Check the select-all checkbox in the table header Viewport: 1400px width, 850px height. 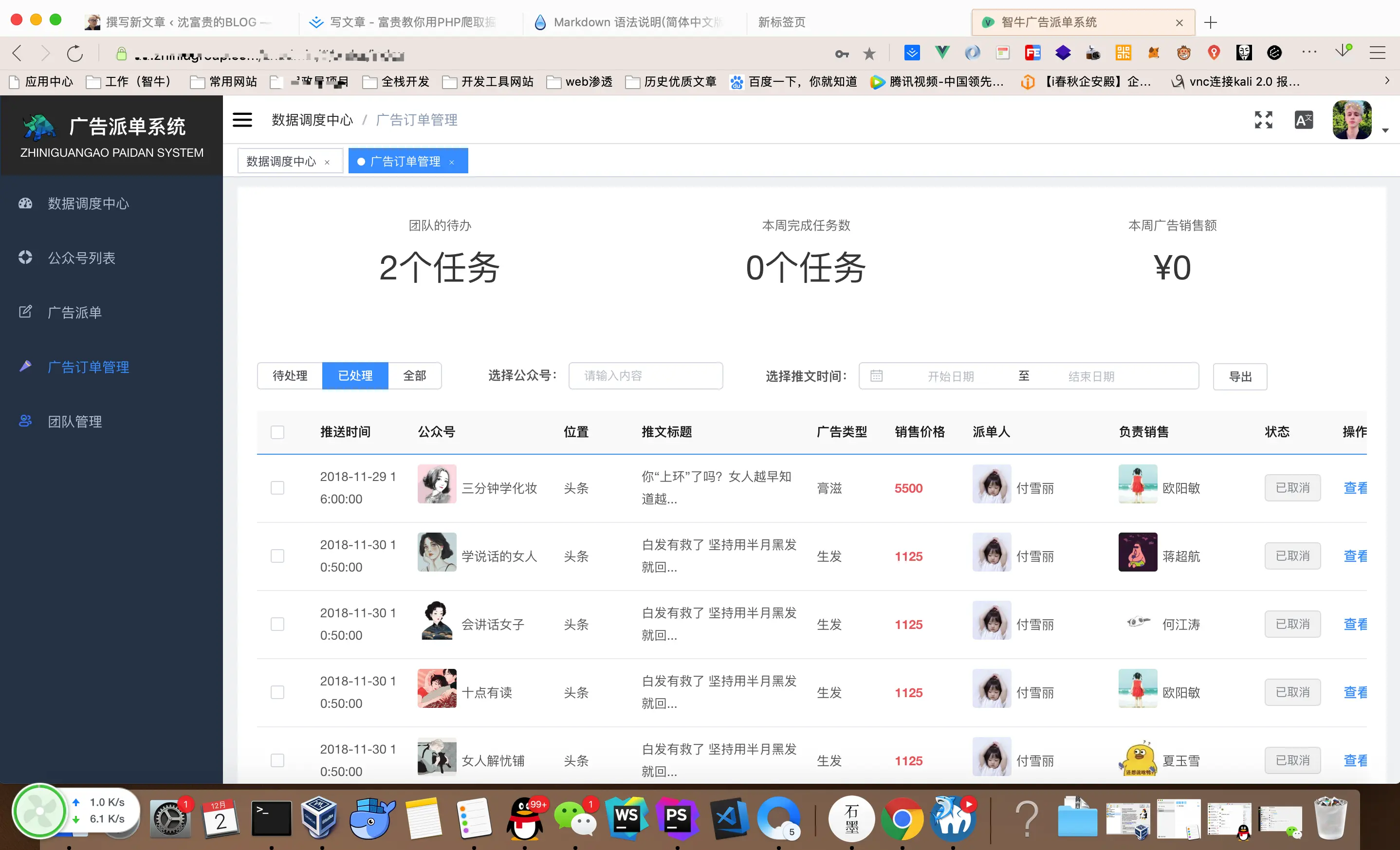[x=277, y=432]
